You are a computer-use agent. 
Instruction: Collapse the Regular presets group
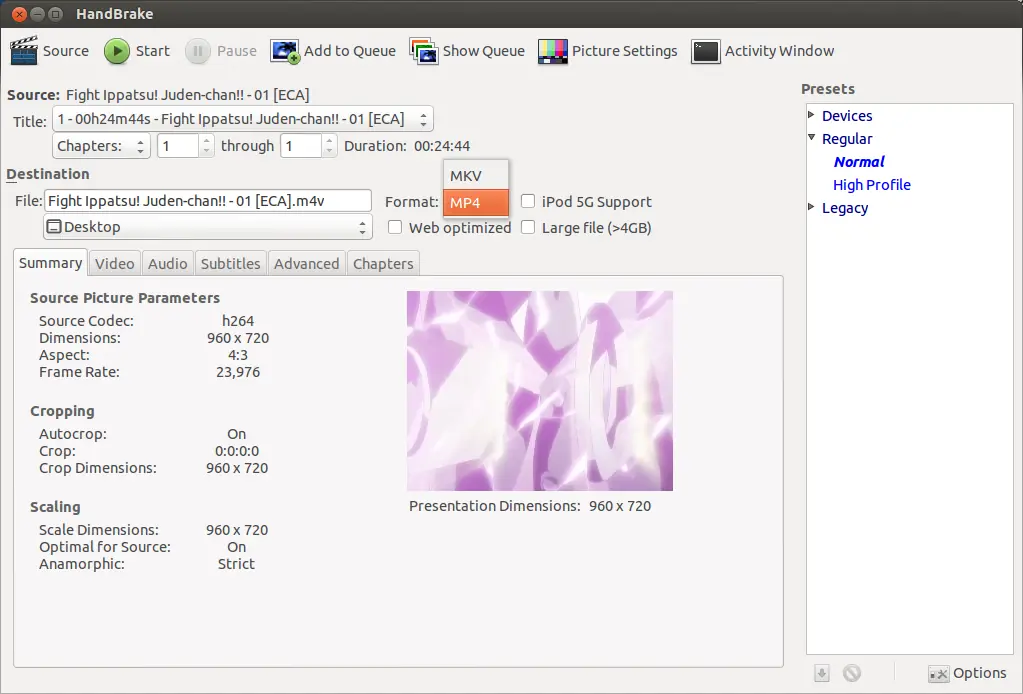point(810,138)
